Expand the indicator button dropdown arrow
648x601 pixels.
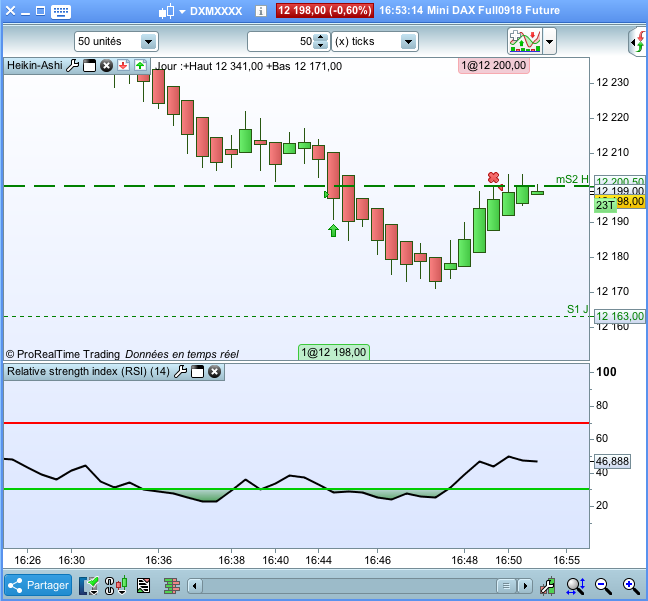[549, 41]
